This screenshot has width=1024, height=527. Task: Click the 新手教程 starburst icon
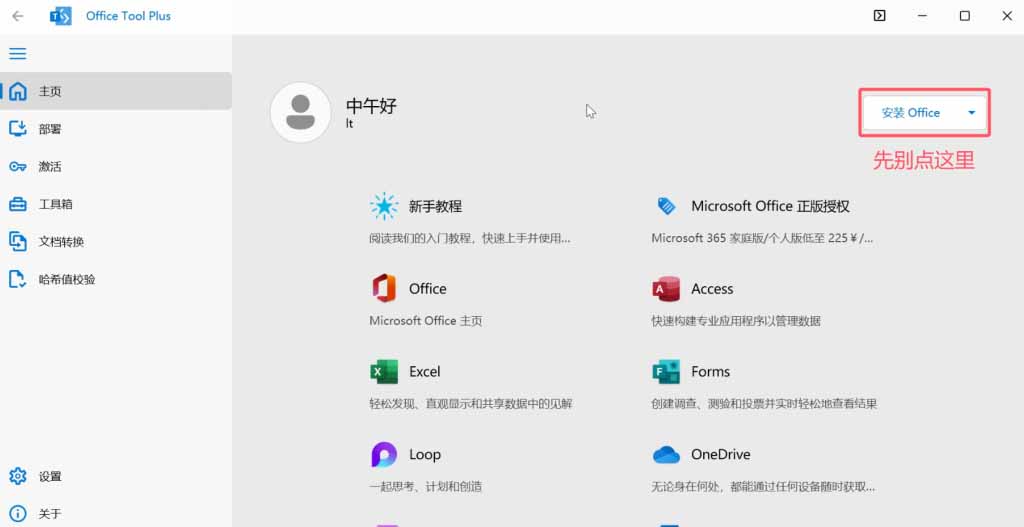click(x=384, y=206)
